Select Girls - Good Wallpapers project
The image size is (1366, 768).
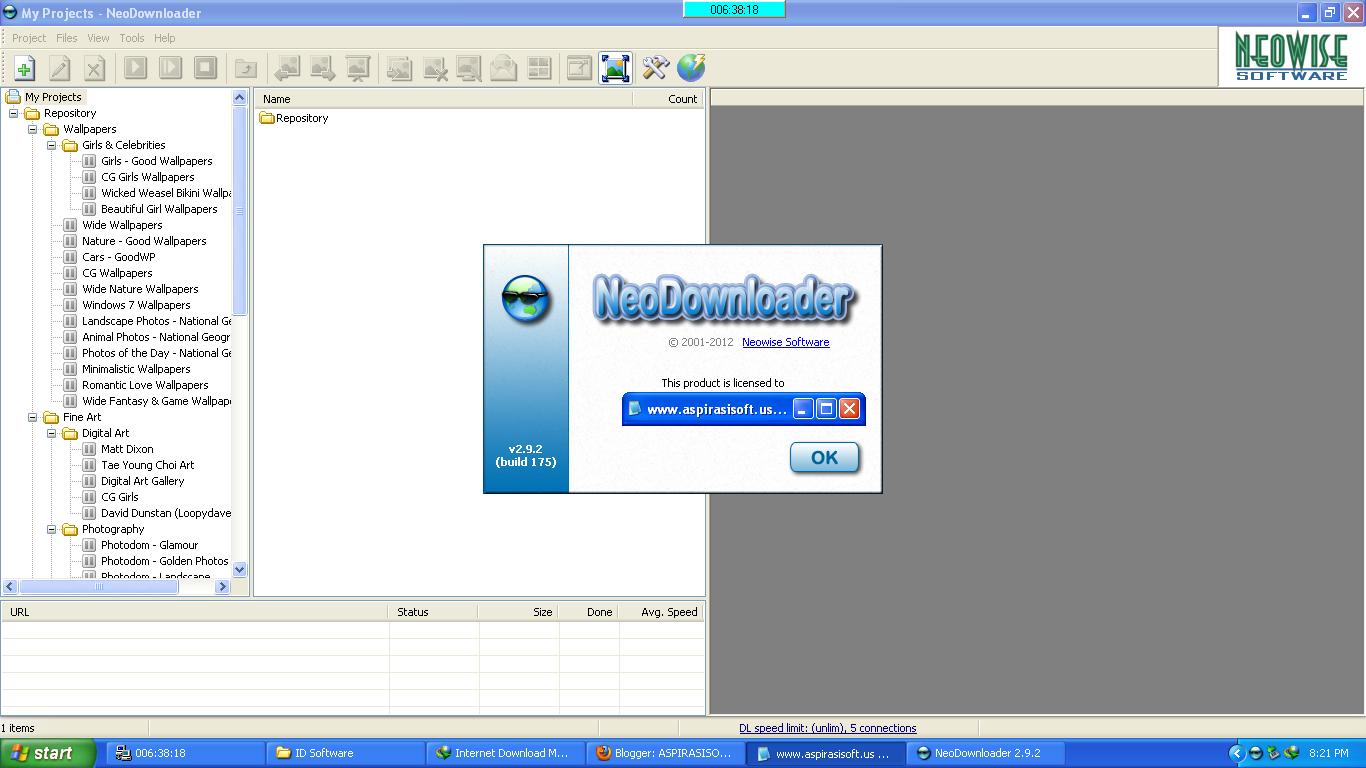point(157,161)
